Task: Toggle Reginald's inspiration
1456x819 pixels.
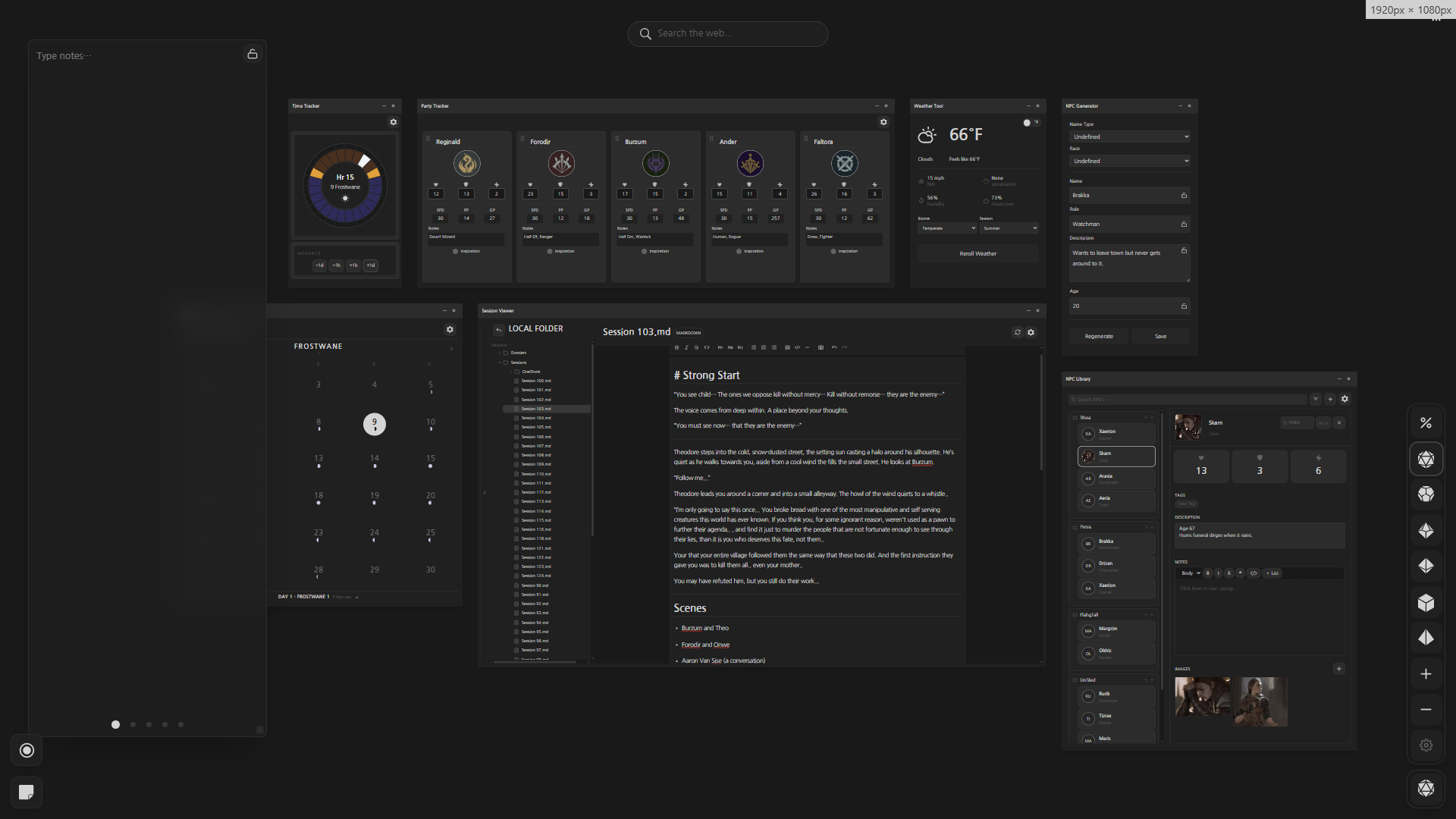Action: tap(455, 251)
